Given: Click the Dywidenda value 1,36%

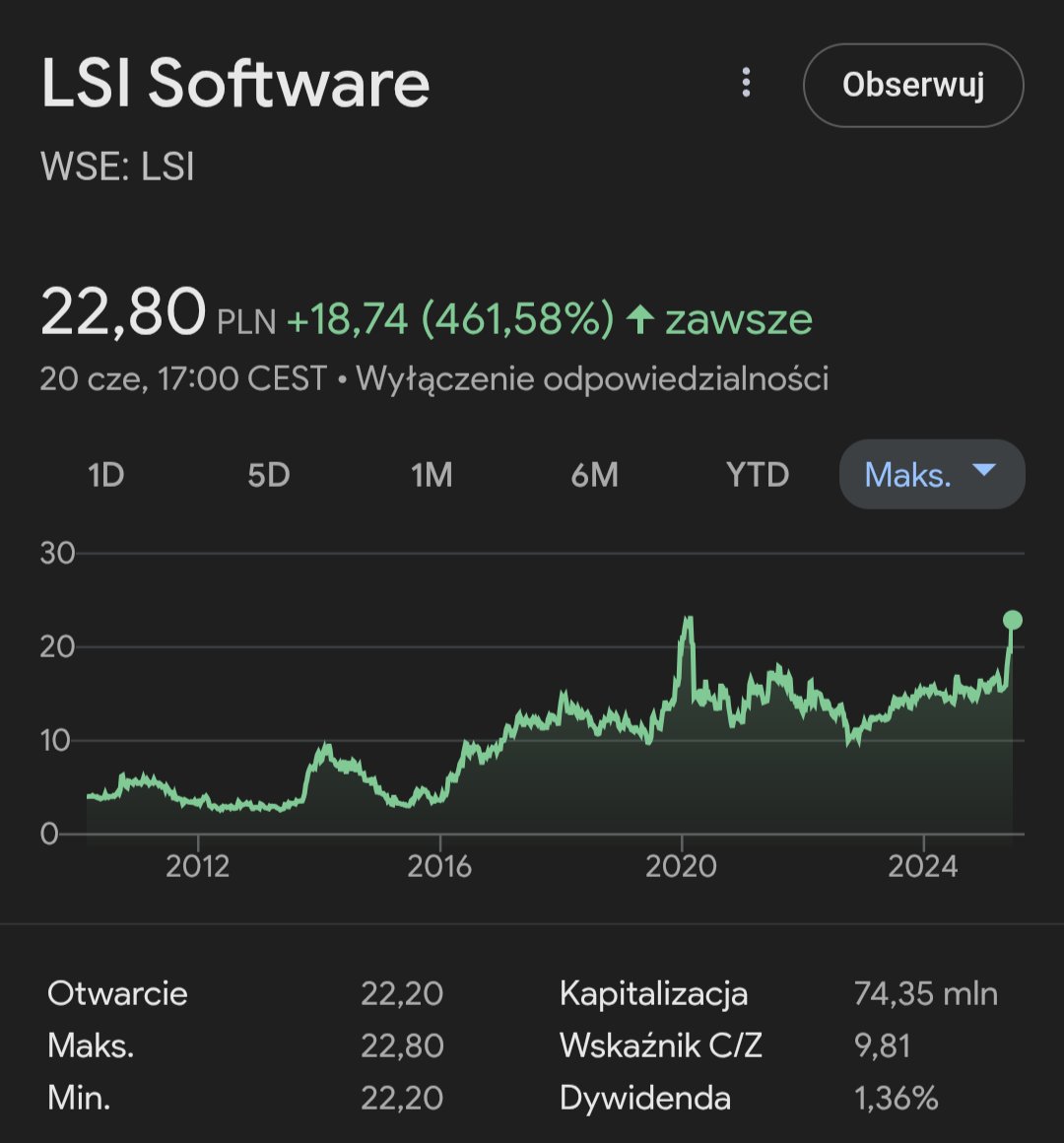Looking at the screenshot, I should point(896,1098).
